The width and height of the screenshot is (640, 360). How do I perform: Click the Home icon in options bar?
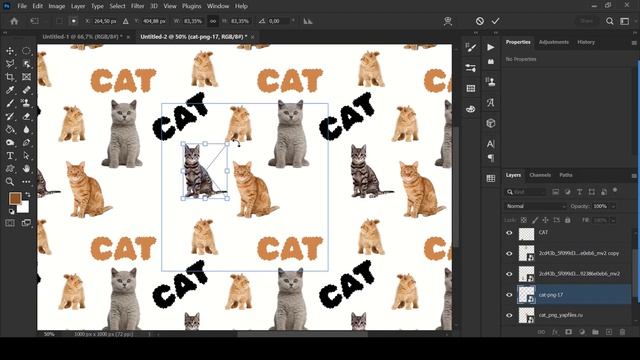coord(14,21)
